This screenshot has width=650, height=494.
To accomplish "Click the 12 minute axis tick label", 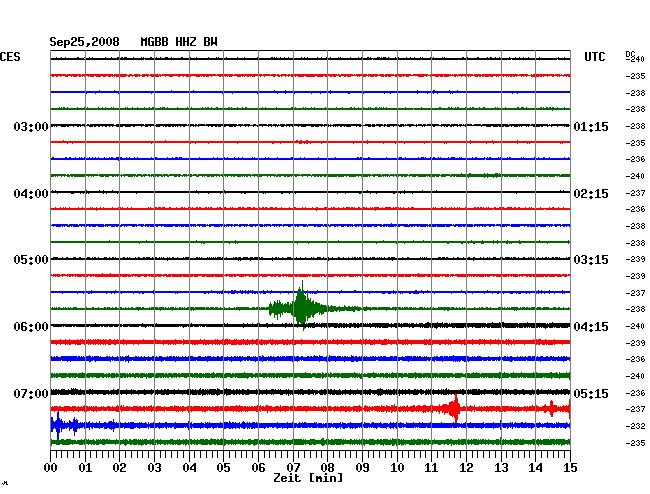I will click(466, 468).
